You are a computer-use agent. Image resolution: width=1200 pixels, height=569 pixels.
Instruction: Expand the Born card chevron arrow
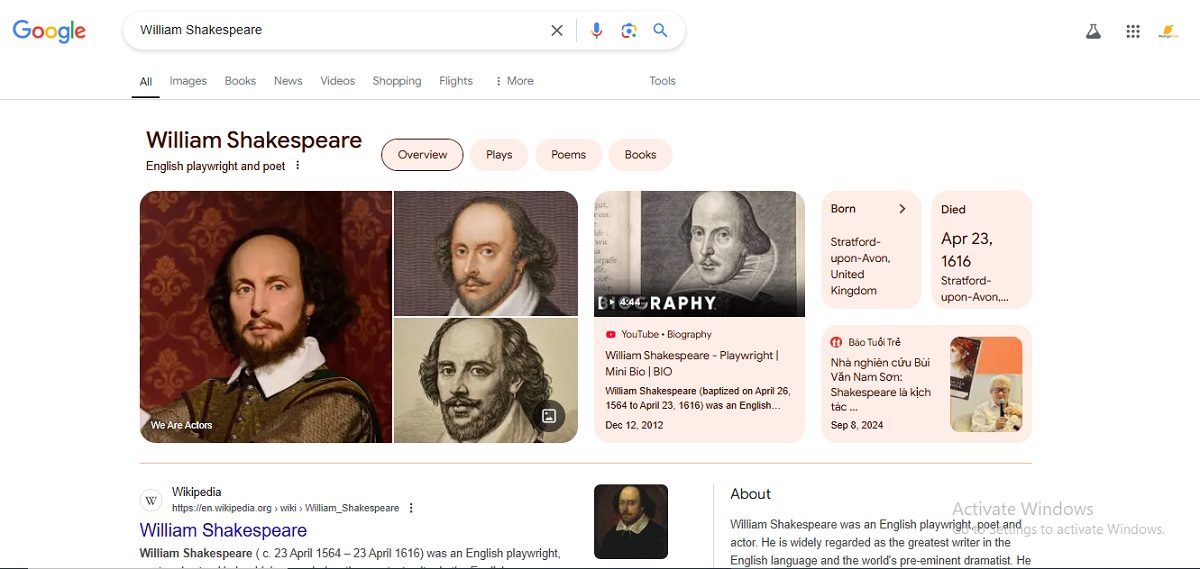(x=902, y=209)
